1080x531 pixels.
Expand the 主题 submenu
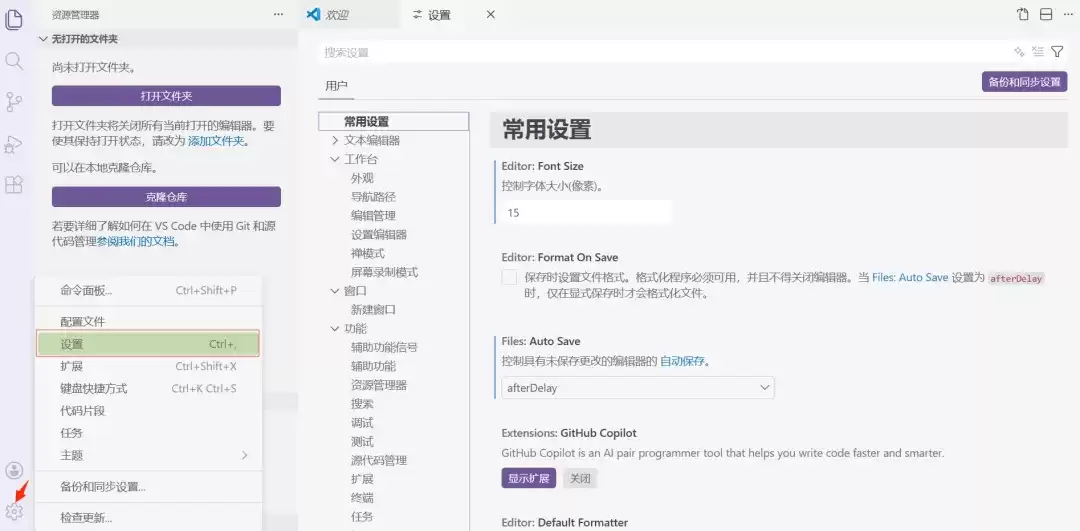coord(244,455)
